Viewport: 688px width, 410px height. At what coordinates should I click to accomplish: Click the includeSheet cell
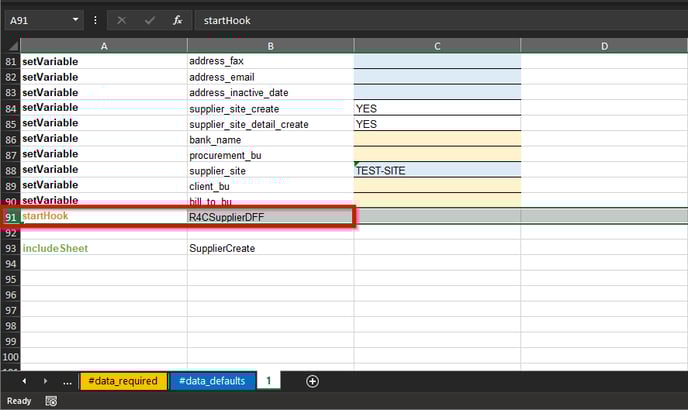click(x=104, y=248)
